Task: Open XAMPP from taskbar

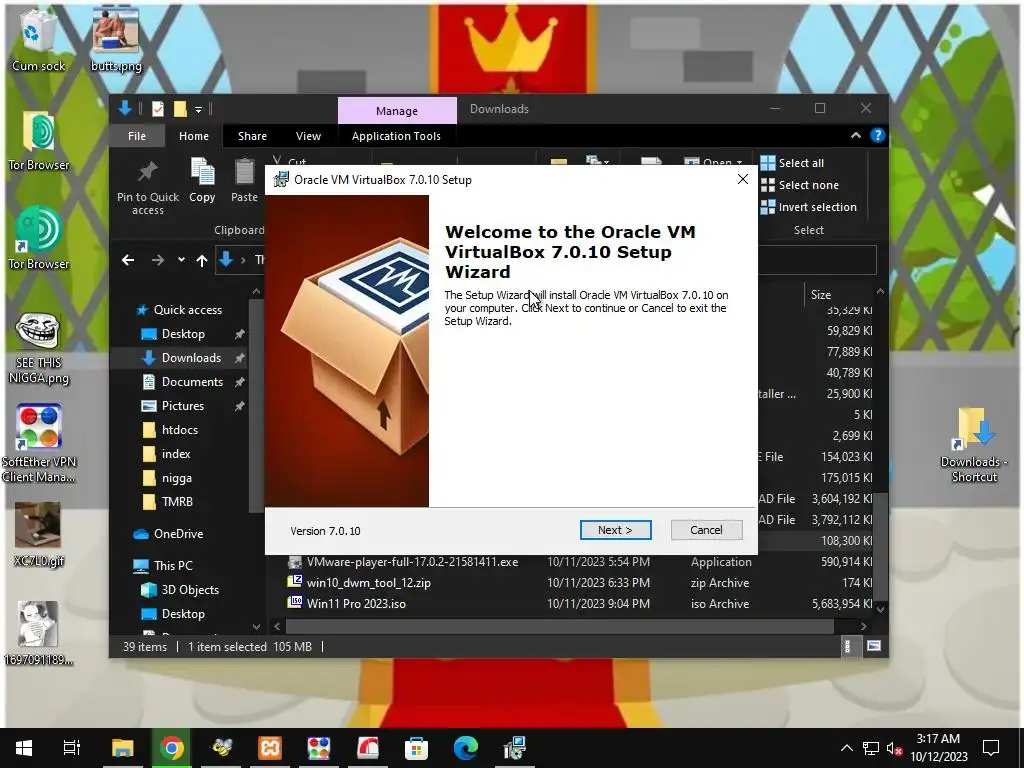Action: tap(270, 748)
